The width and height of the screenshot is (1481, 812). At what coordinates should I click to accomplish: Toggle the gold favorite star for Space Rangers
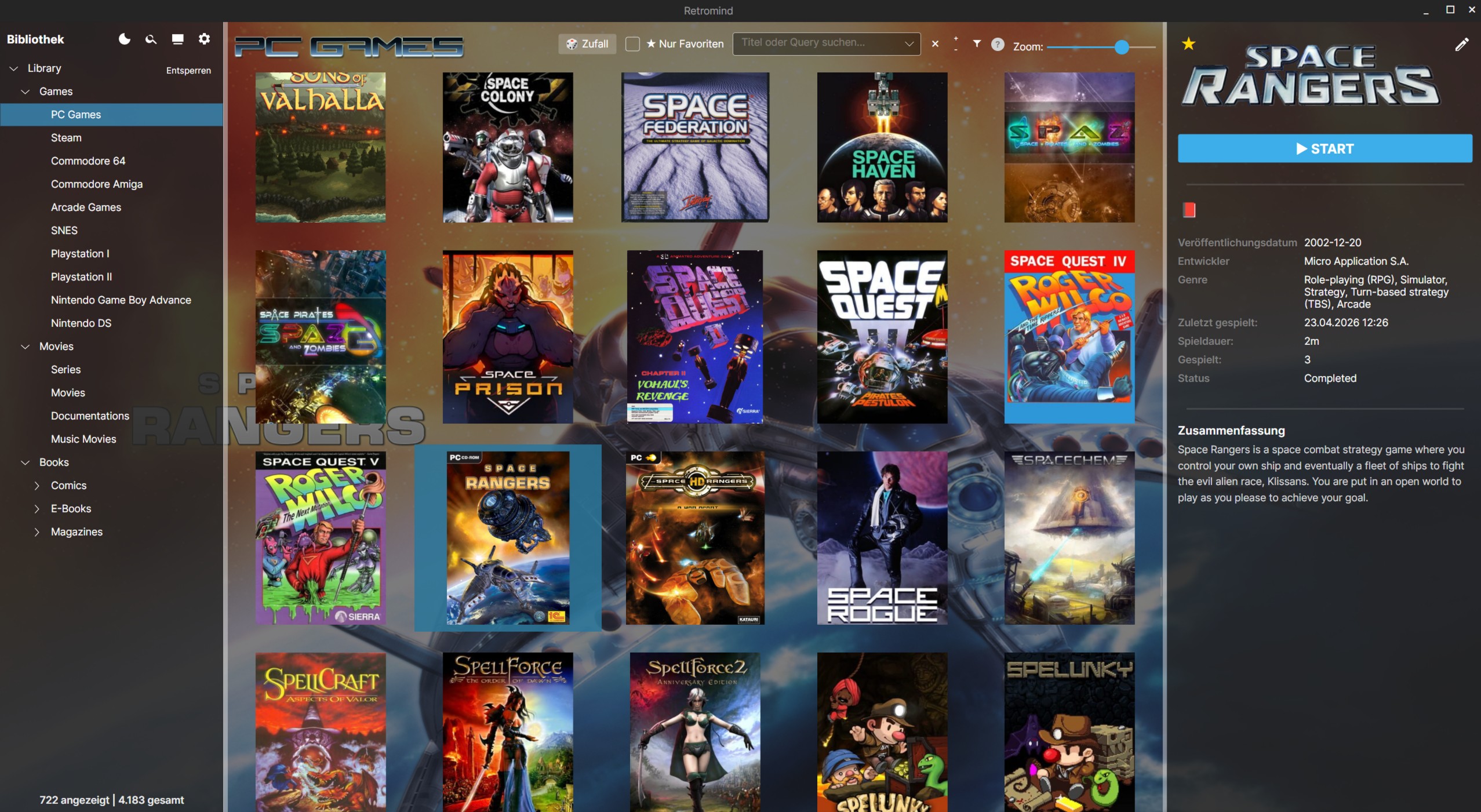coord(1188,43)
